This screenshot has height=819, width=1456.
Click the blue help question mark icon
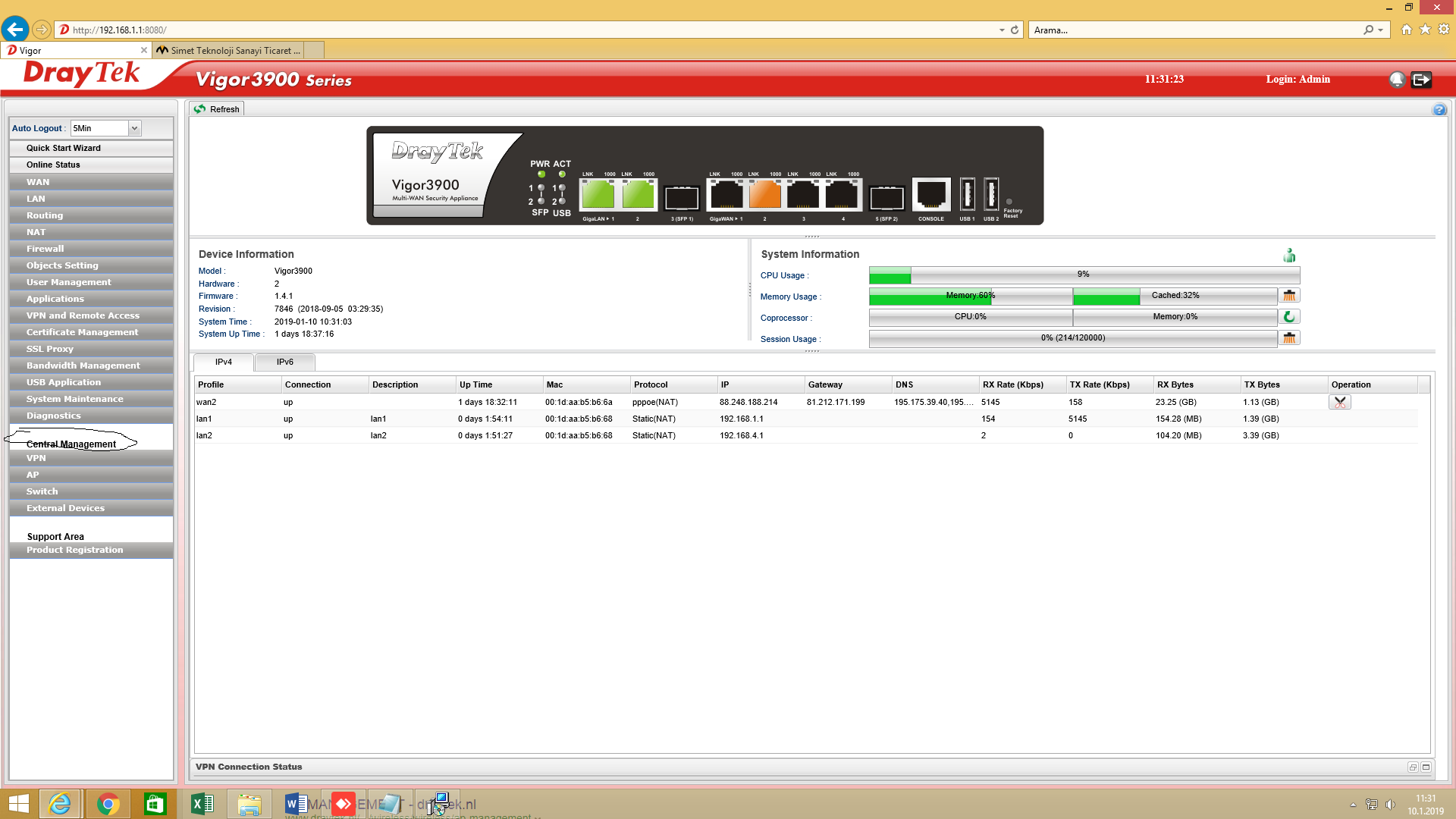pyautogui.click(x=1439, y=110)
